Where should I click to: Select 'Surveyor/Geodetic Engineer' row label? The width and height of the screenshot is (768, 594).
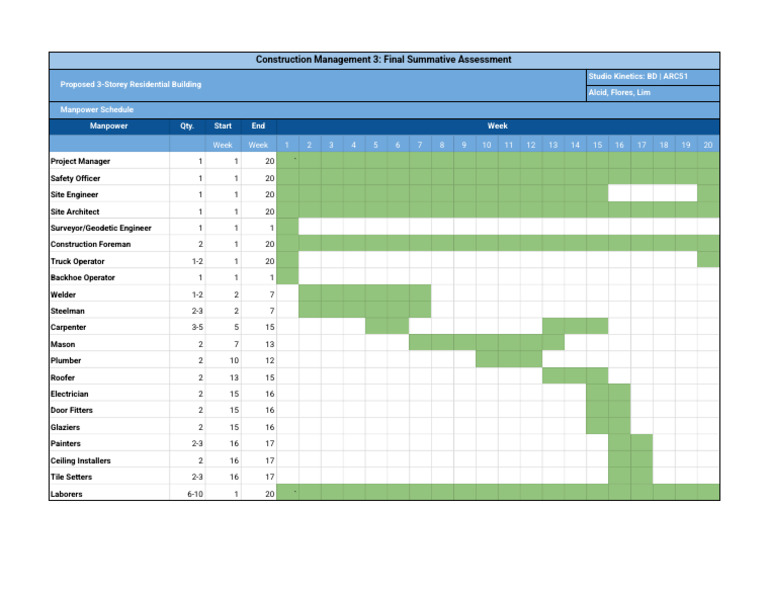[x=101, y=228]
